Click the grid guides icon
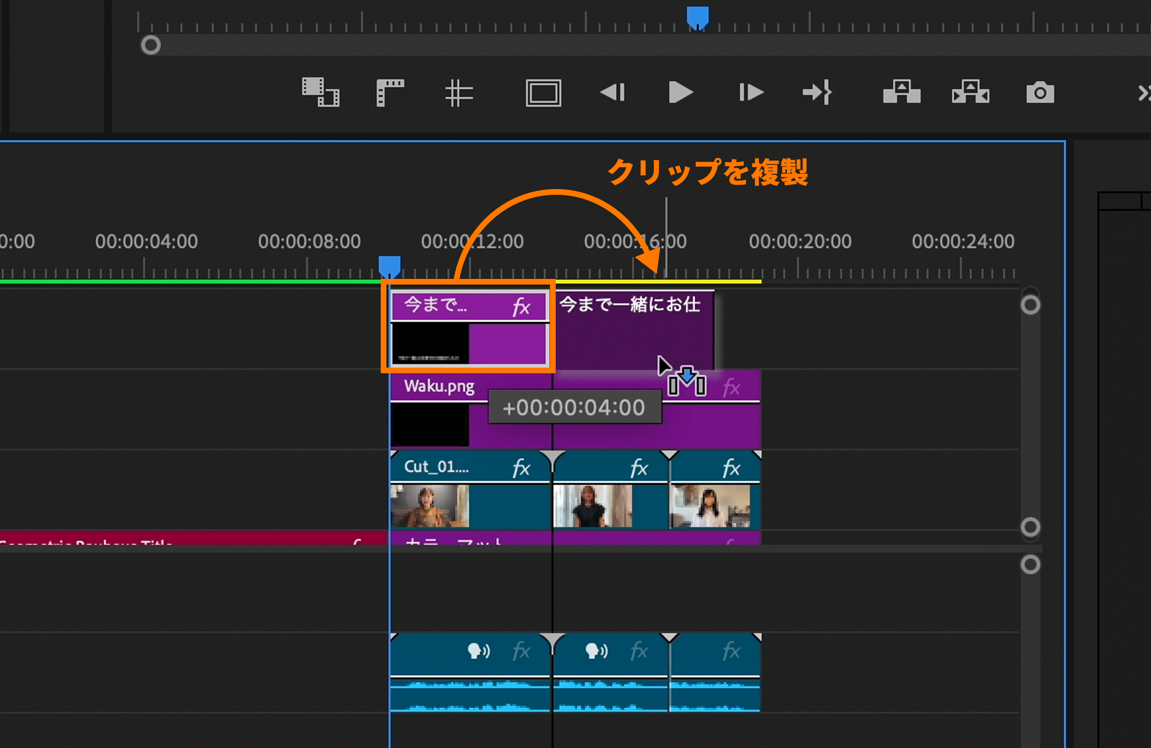The height and width of the screenshot is (748, 1151). (459, 93)
